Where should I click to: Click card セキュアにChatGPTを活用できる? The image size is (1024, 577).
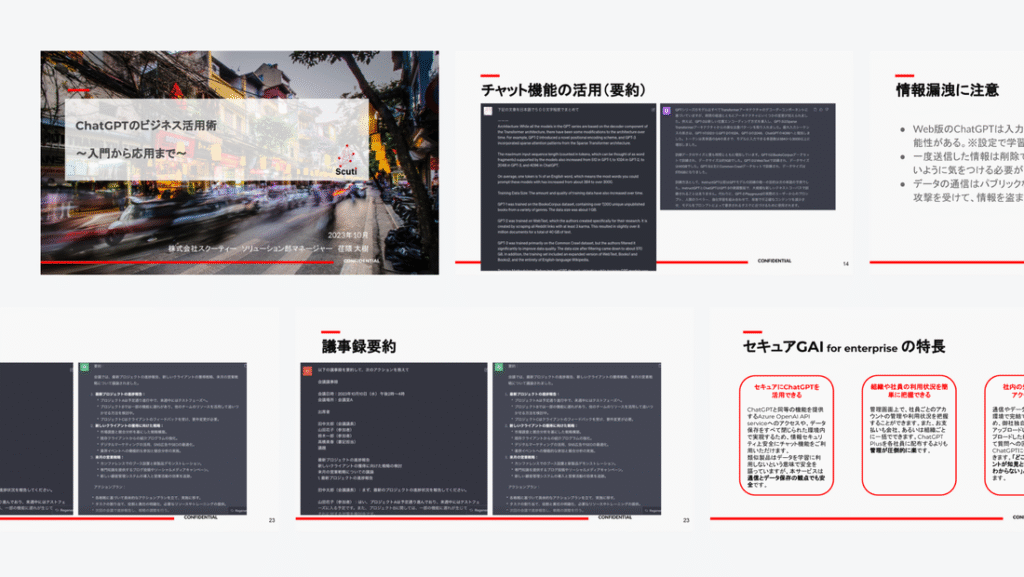787,435
